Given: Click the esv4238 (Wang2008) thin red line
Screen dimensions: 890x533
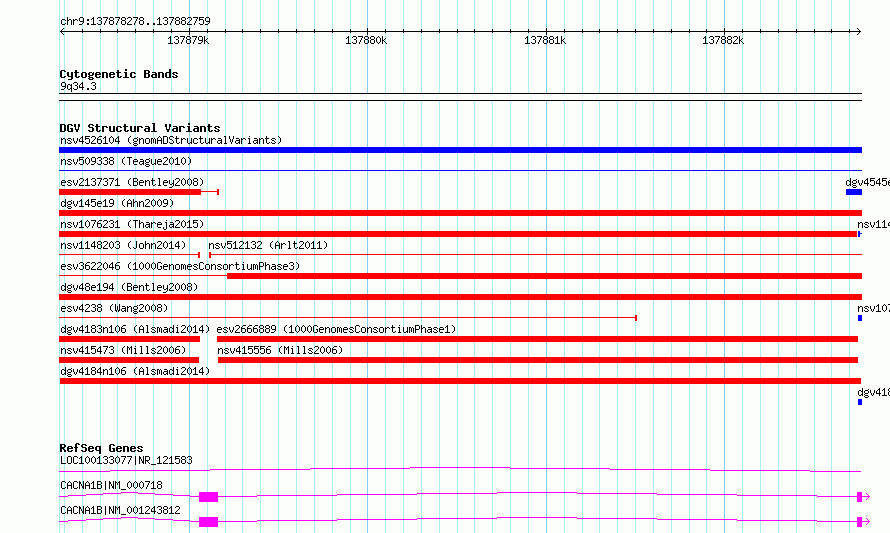Looking at the screenshot, I should [348, 318].
